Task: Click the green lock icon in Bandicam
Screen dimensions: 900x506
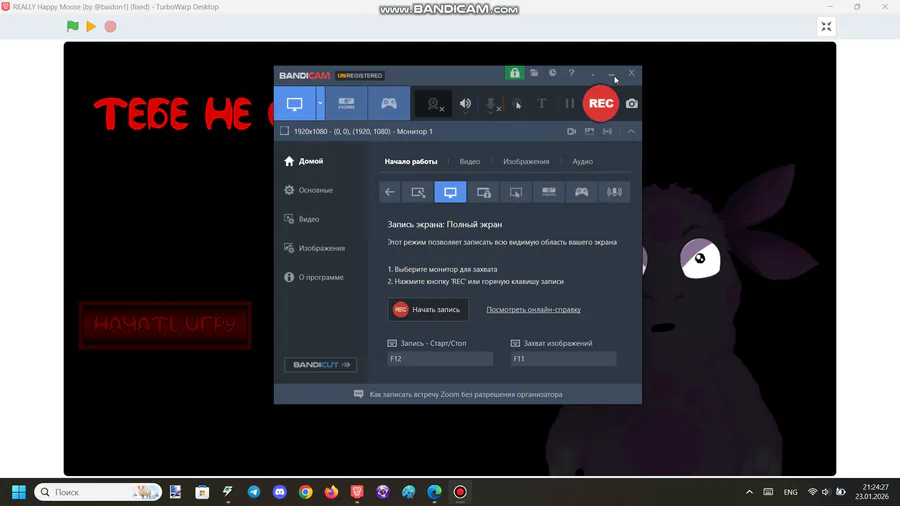Action: [514, 73]
